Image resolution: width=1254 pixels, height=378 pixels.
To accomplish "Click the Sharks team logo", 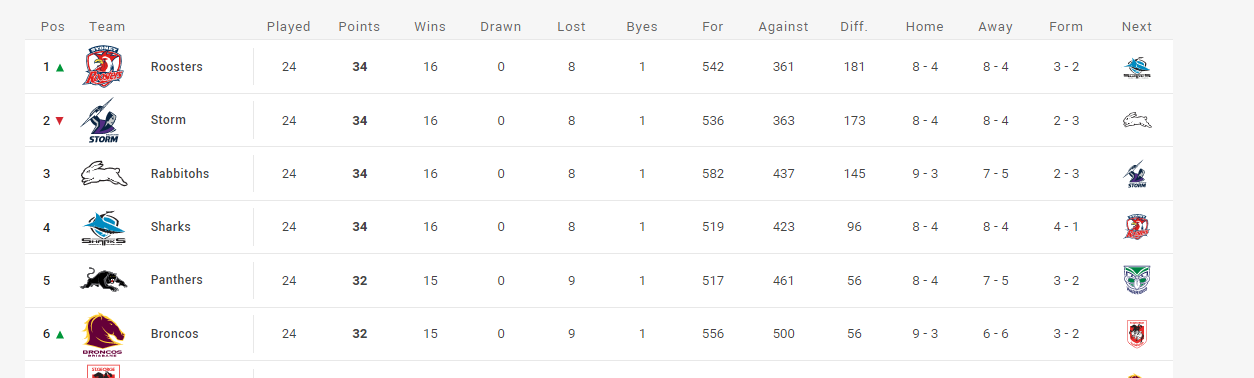I will pos(104,228).
